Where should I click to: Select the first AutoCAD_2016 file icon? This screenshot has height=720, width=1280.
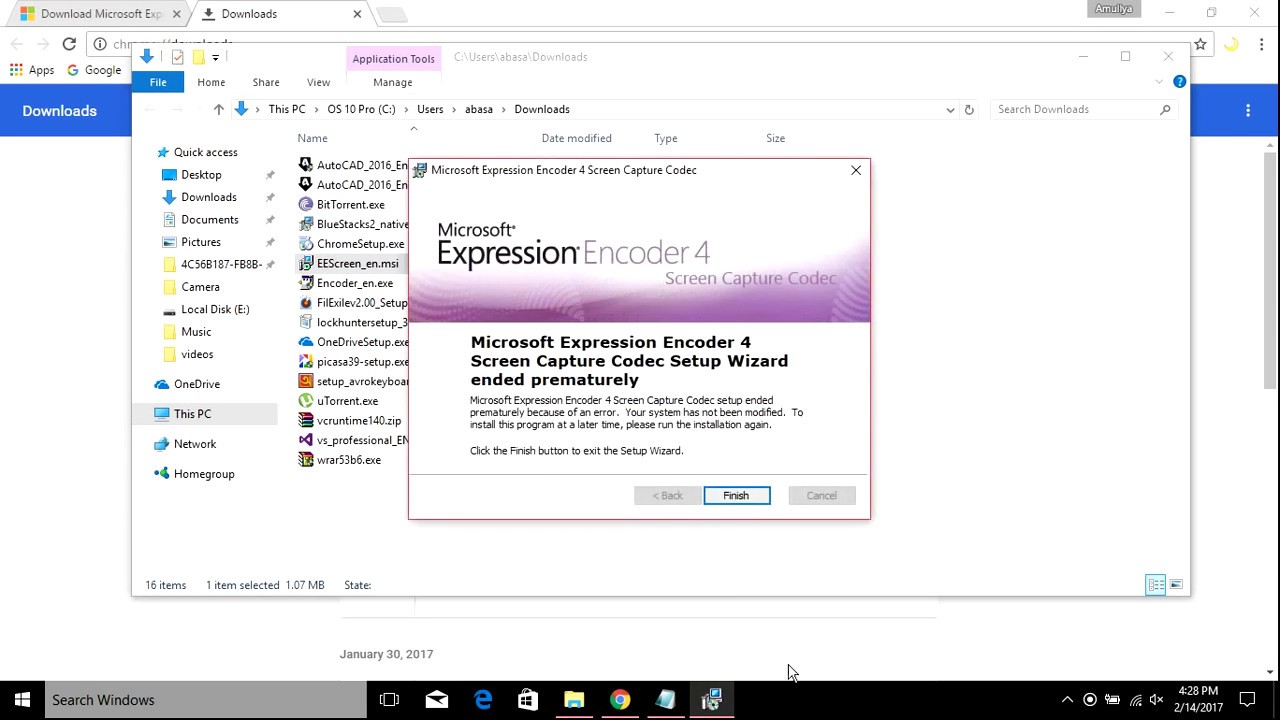[306, 165]
